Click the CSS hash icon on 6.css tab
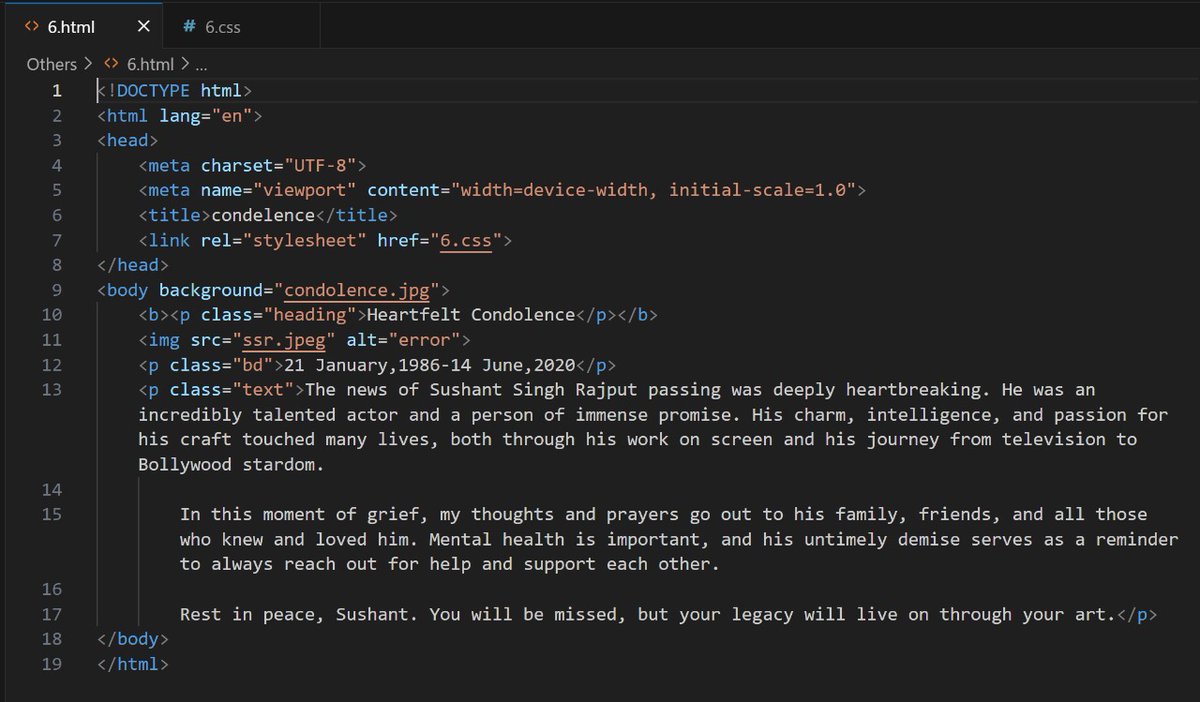 coord(188,26)
